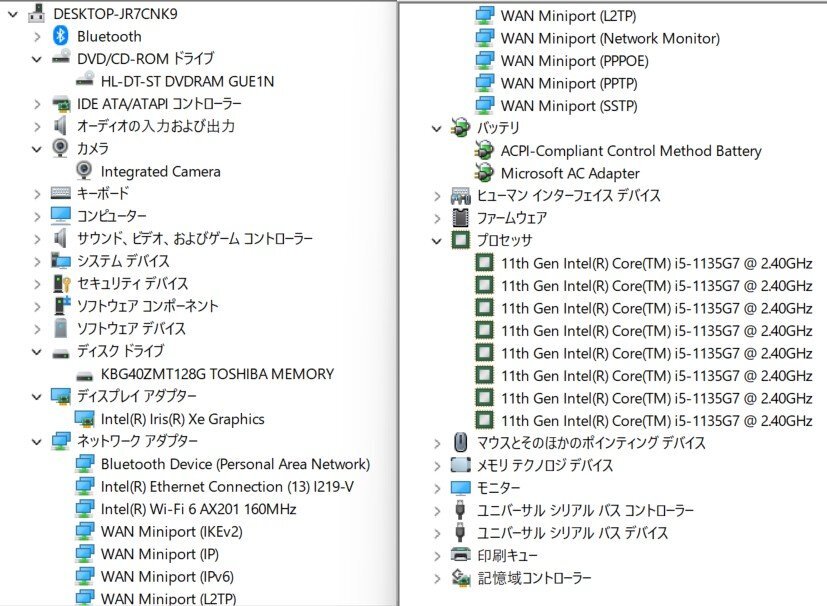Viewport: 827px width, 606px height.
Task: Collapse the バッテリ category
Action: coord(437,129)
